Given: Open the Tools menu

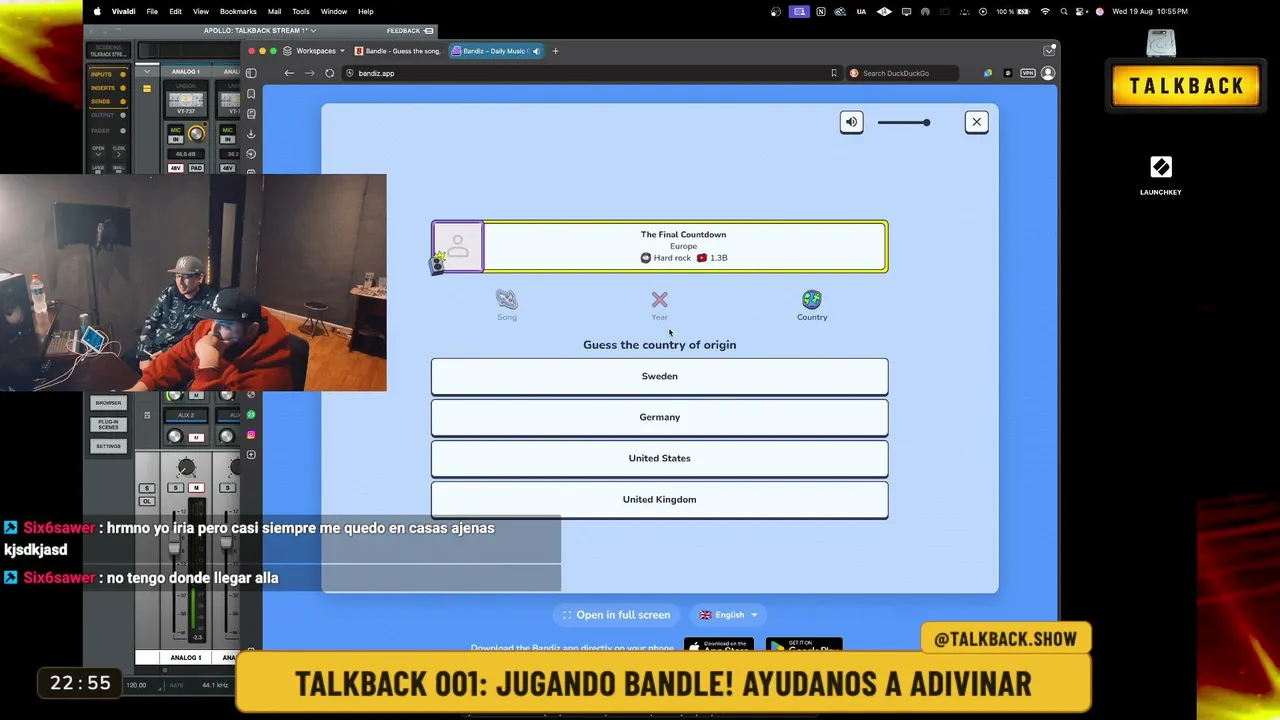Looking at the screenshot, I should pyautogui.click(x=301, y=11).
